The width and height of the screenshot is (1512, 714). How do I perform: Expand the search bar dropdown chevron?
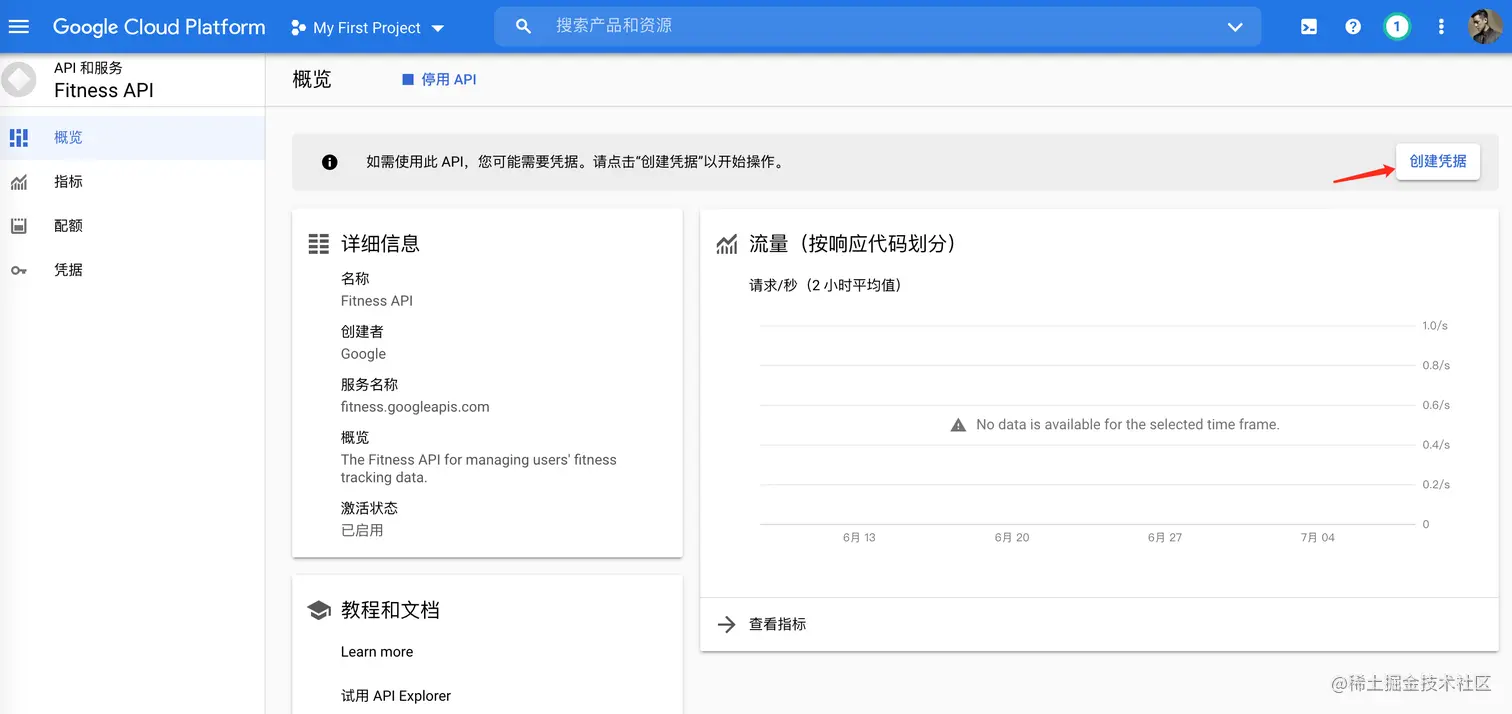point(1234,27)
